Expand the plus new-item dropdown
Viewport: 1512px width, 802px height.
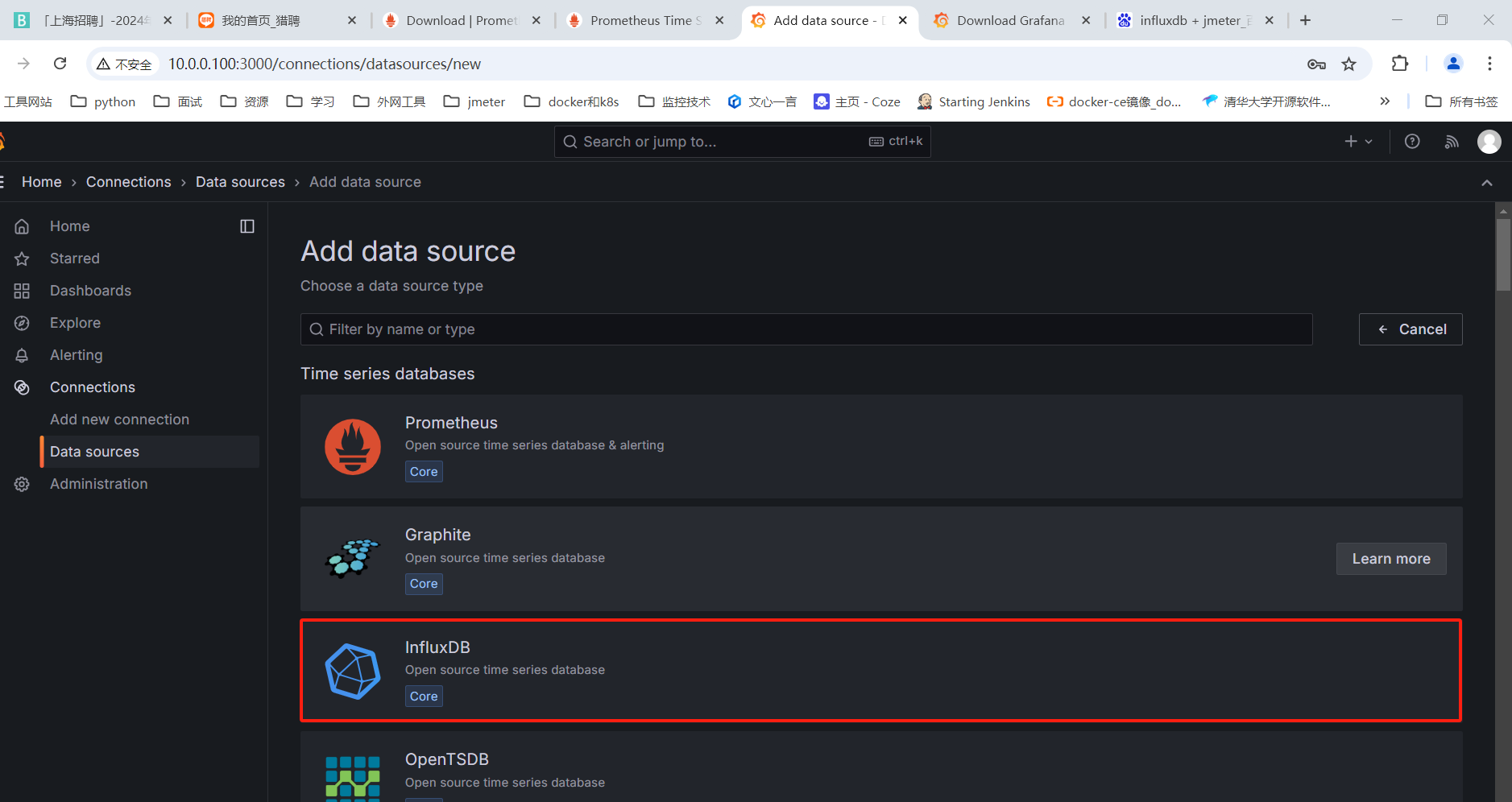click(1357, 142)
